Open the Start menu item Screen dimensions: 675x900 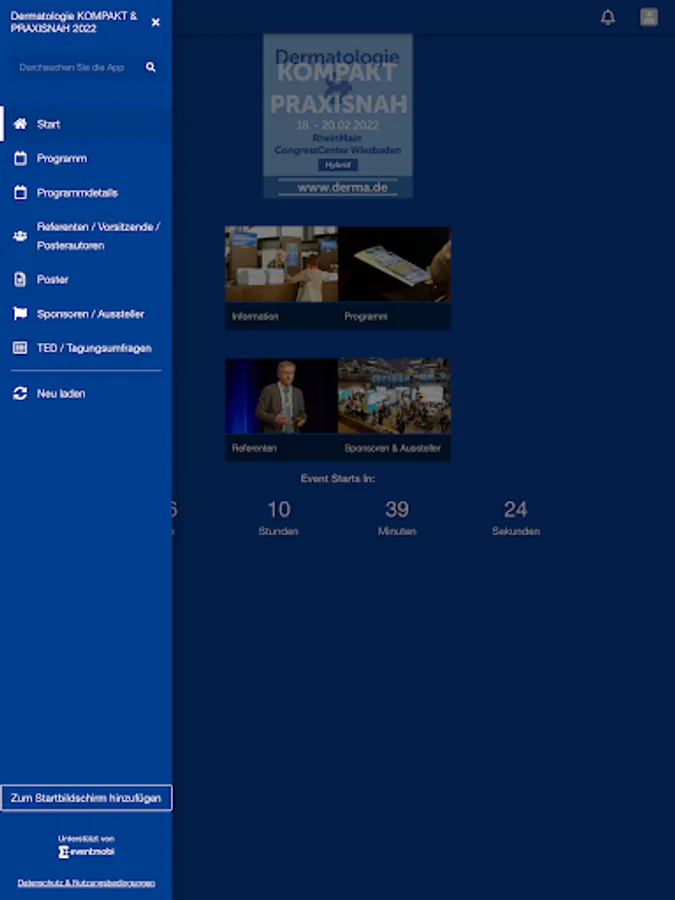(86, 124)
